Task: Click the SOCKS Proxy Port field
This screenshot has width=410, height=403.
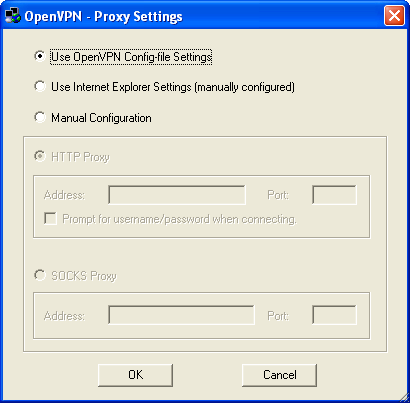Action: pyautogui.click(x=334, y=315)
